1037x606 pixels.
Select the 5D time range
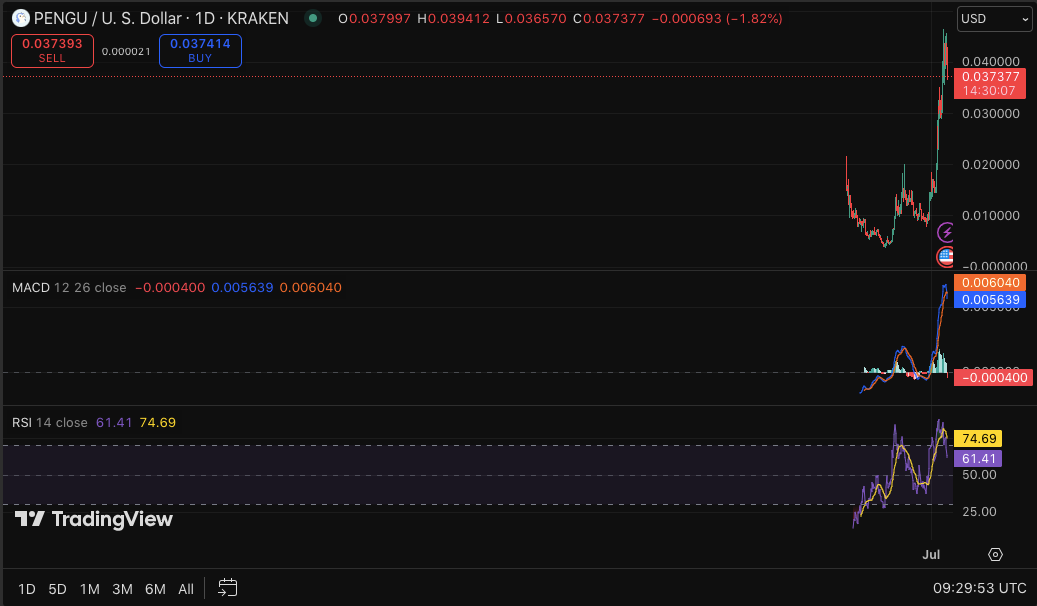pos(58,589)
